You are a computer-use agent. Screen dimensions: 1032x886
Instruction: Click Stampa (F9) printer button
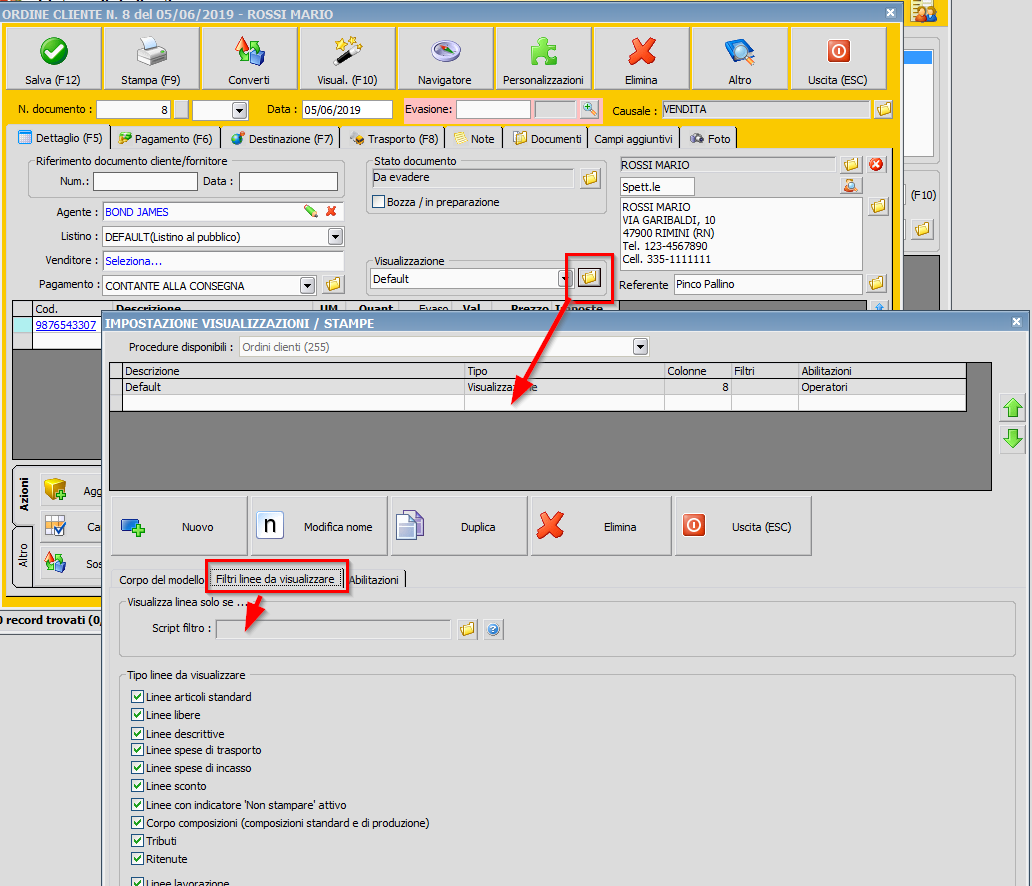(151, 59)
